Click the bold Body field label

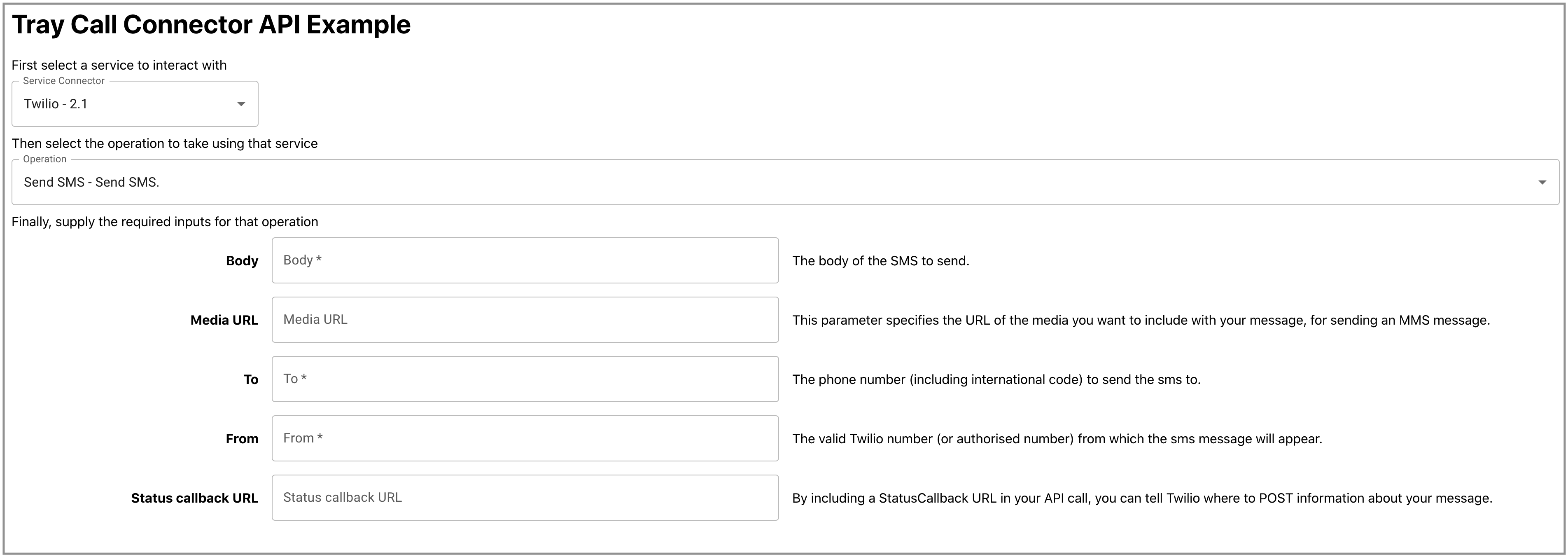[x=242, y=261]
